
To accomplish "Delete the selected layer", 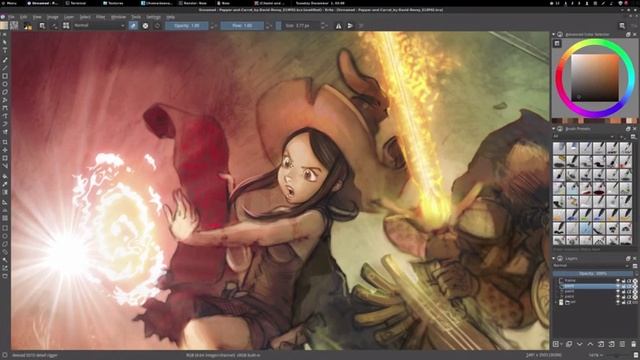I will tap(633, 344).
